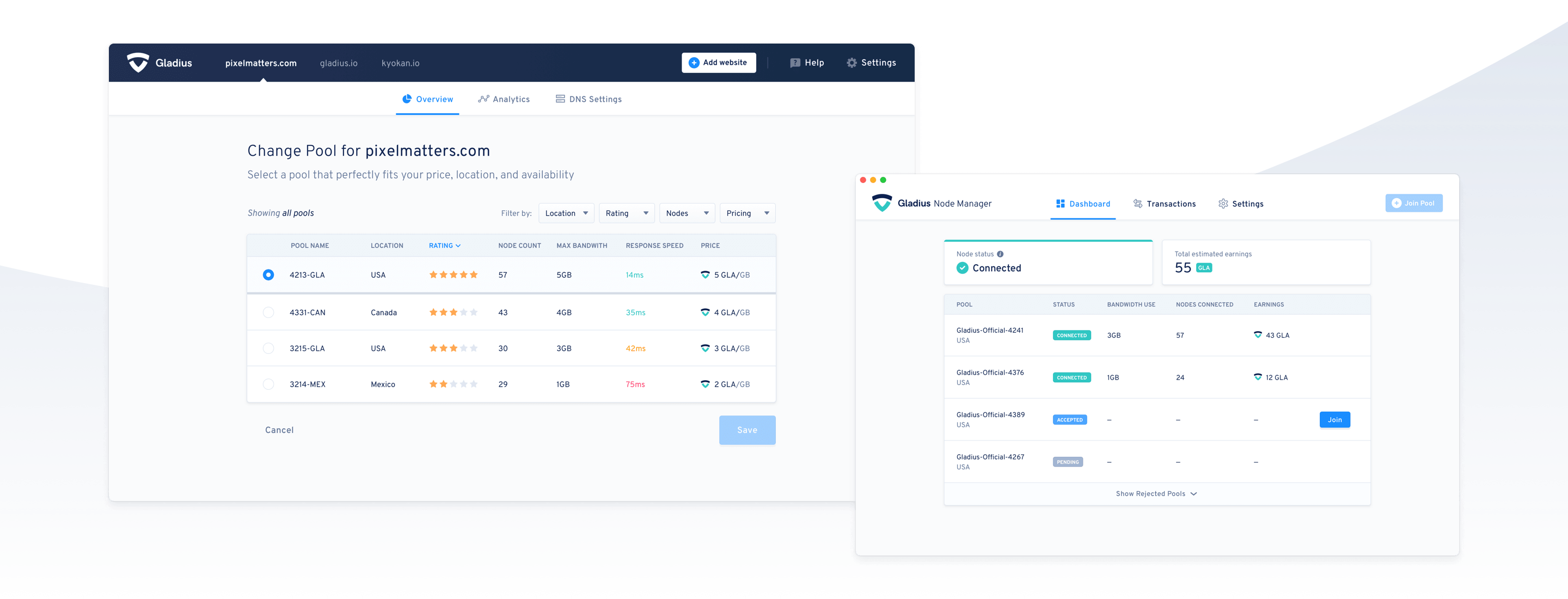The width and height of the screenshot is (1568, 599).
Task: Open the Pricing filter dropdown
Action: 747,213
